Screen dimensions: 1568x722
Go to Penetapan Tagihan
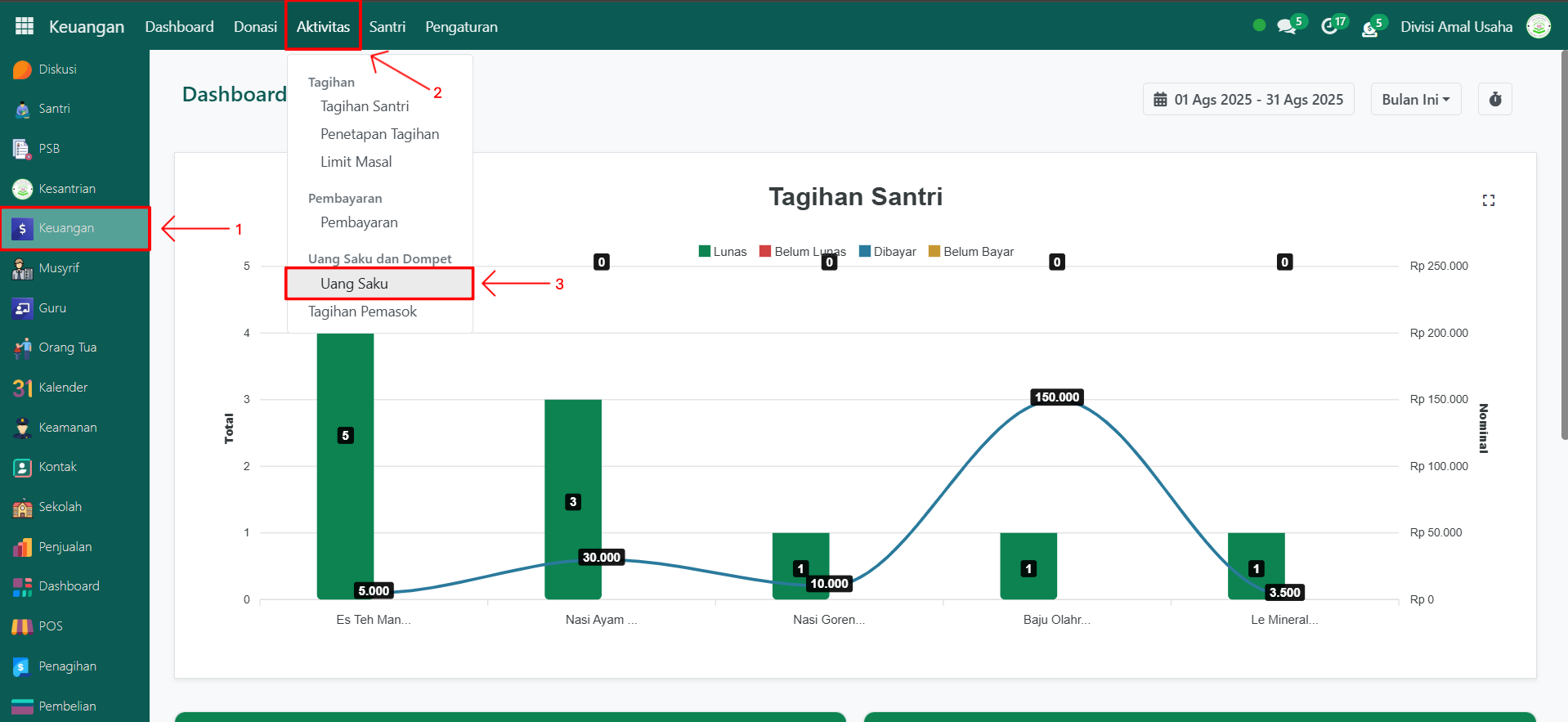[x=379, y=134]
